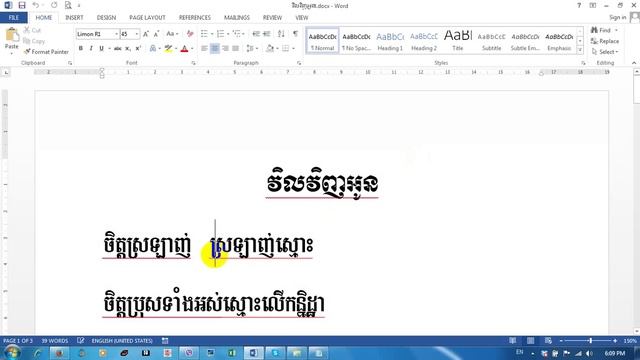Open the font name dropdown Limon R1
Screen dimensions: 640x360
pos(116,34)
